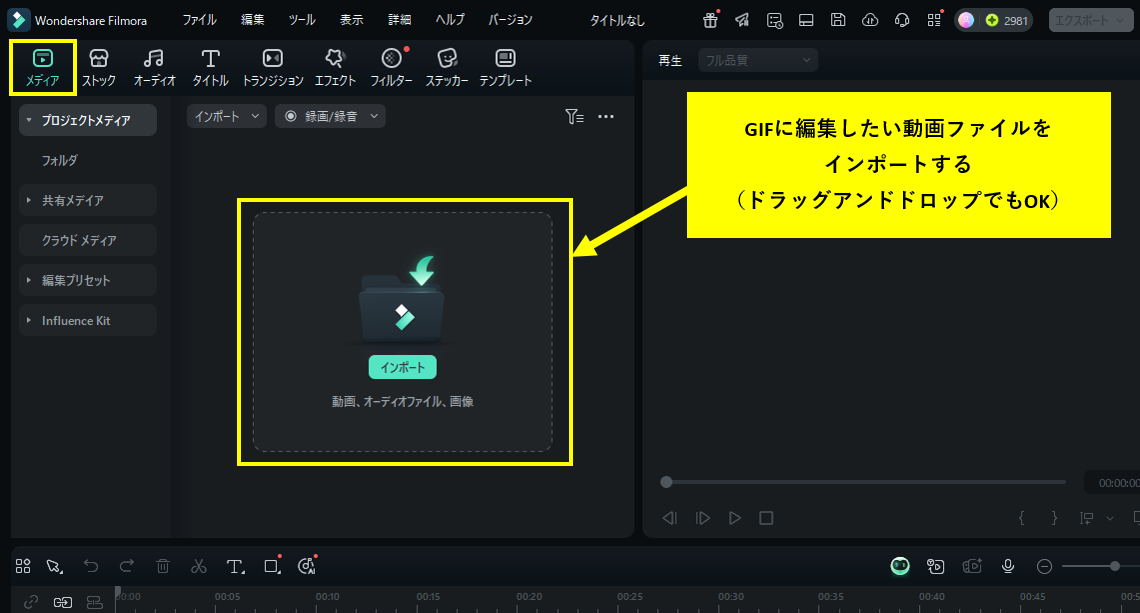
Task: Click the エクスポート button
Action: pyautogui.click(x=1083, y=19)
